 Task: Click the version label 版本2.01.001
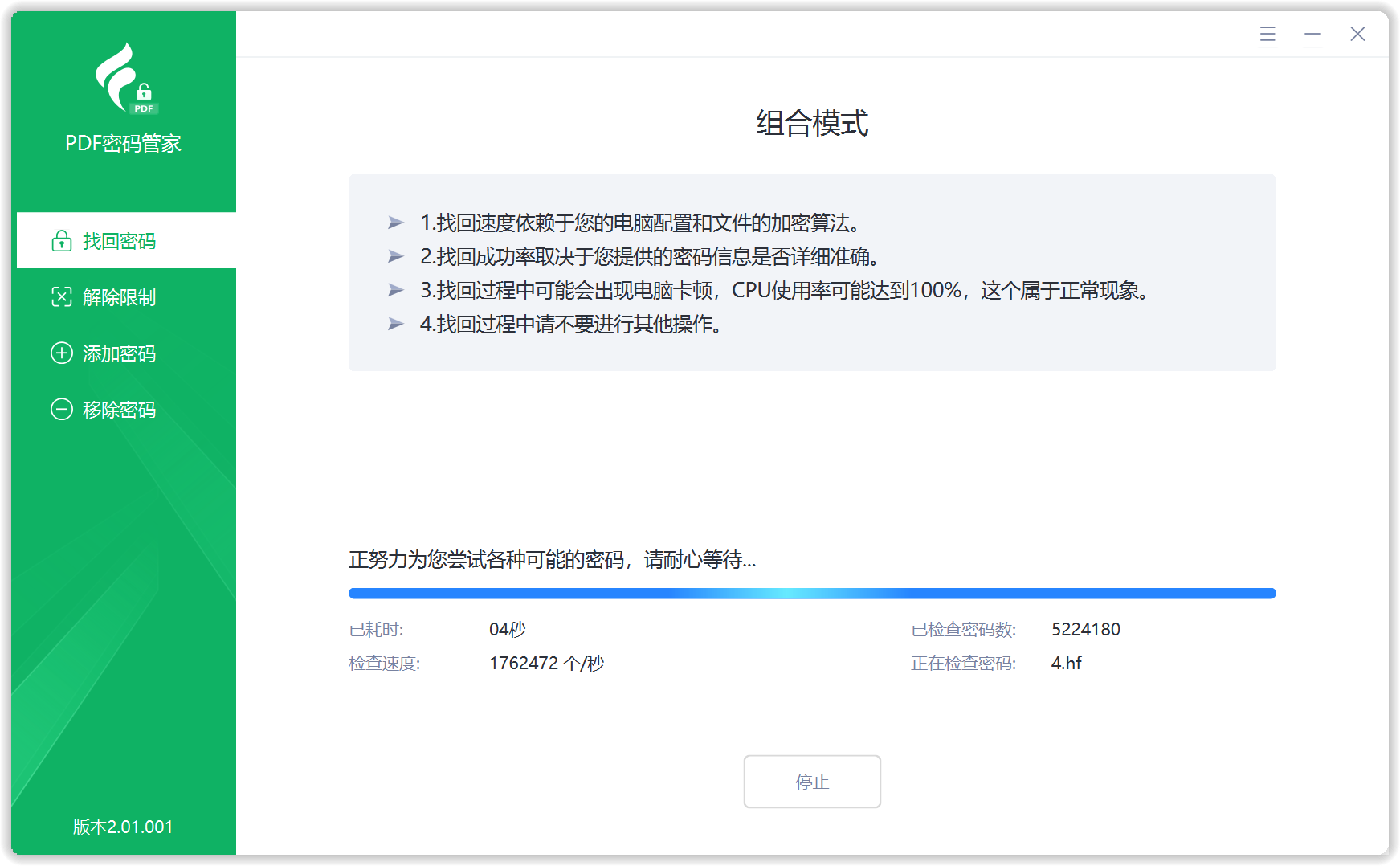[123, 827]
